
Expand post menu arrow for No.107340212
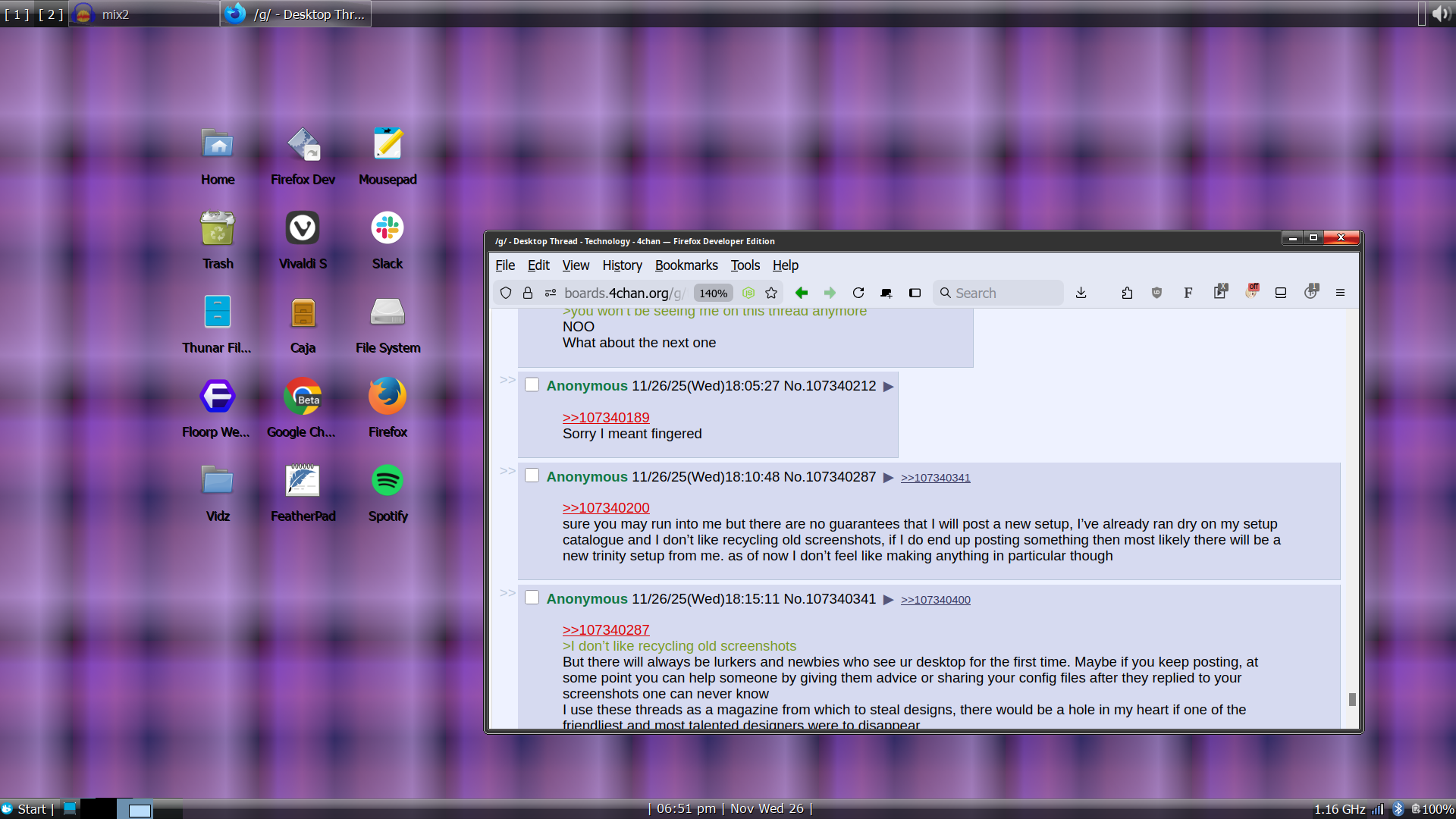[x=889, y=387]
